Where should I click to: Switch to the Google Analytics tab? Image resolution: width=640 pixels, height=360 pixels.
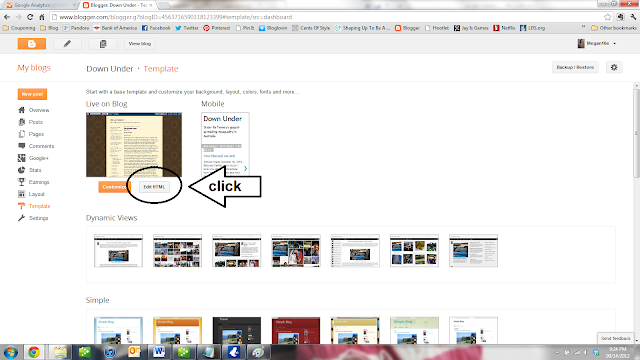[39, 5]
